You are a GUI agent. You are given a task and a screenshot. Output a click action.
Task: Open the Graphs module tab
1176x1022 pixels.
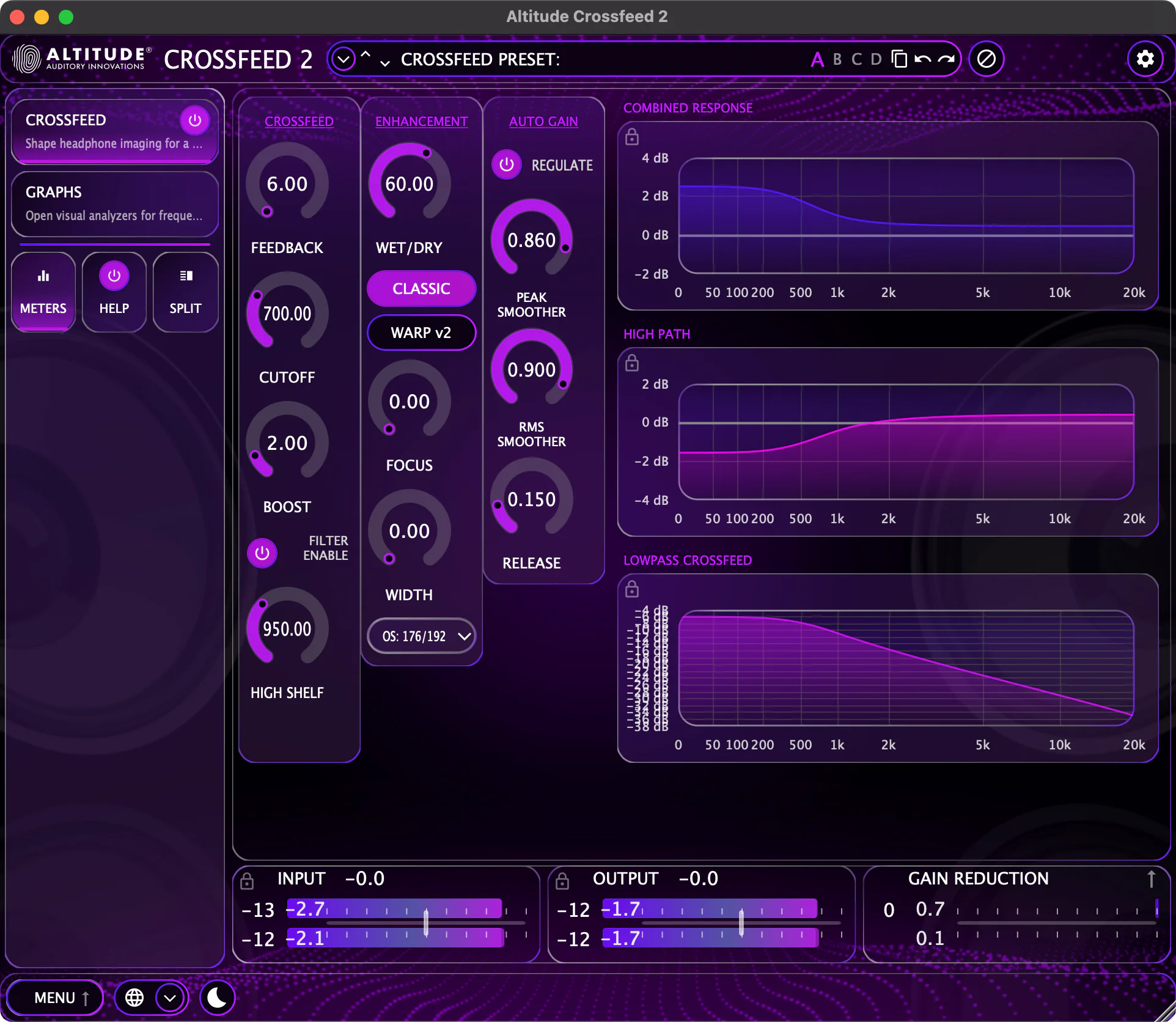click(115, 204)
